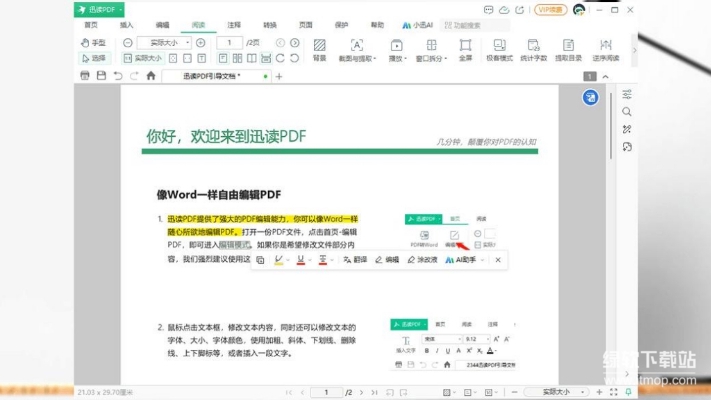Enable 极客模式 geek mode
This screenshot has width=711, height=400.
[x=499, y=50]
